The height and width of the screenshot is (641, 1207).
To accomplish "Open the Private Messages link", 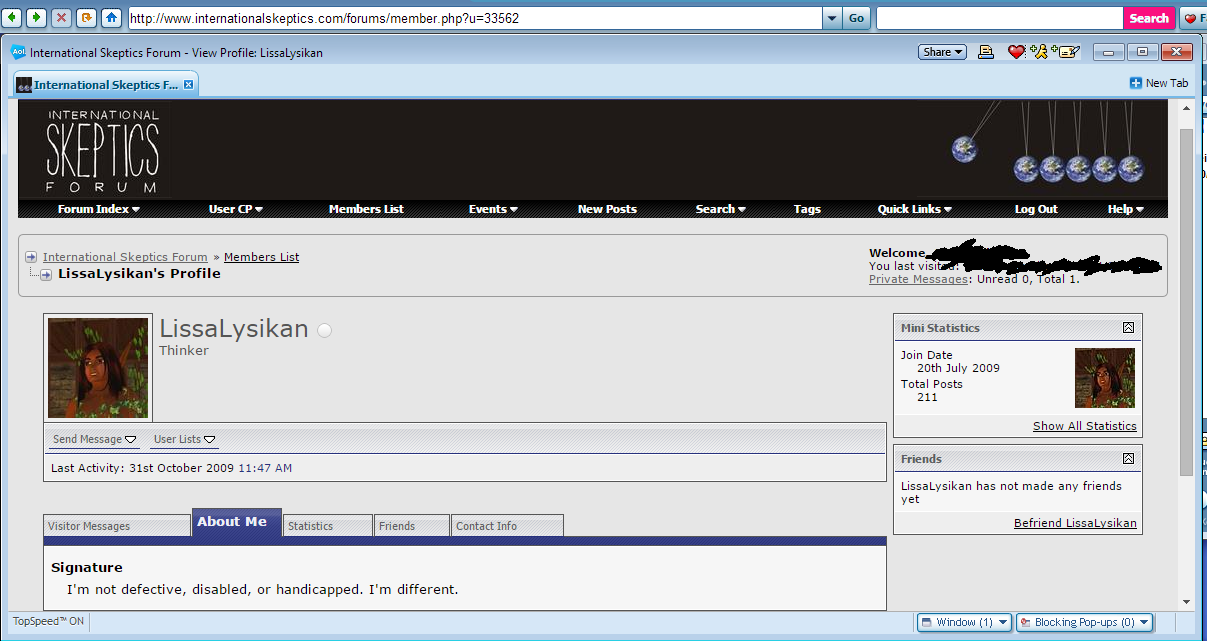I will [918, 279].
